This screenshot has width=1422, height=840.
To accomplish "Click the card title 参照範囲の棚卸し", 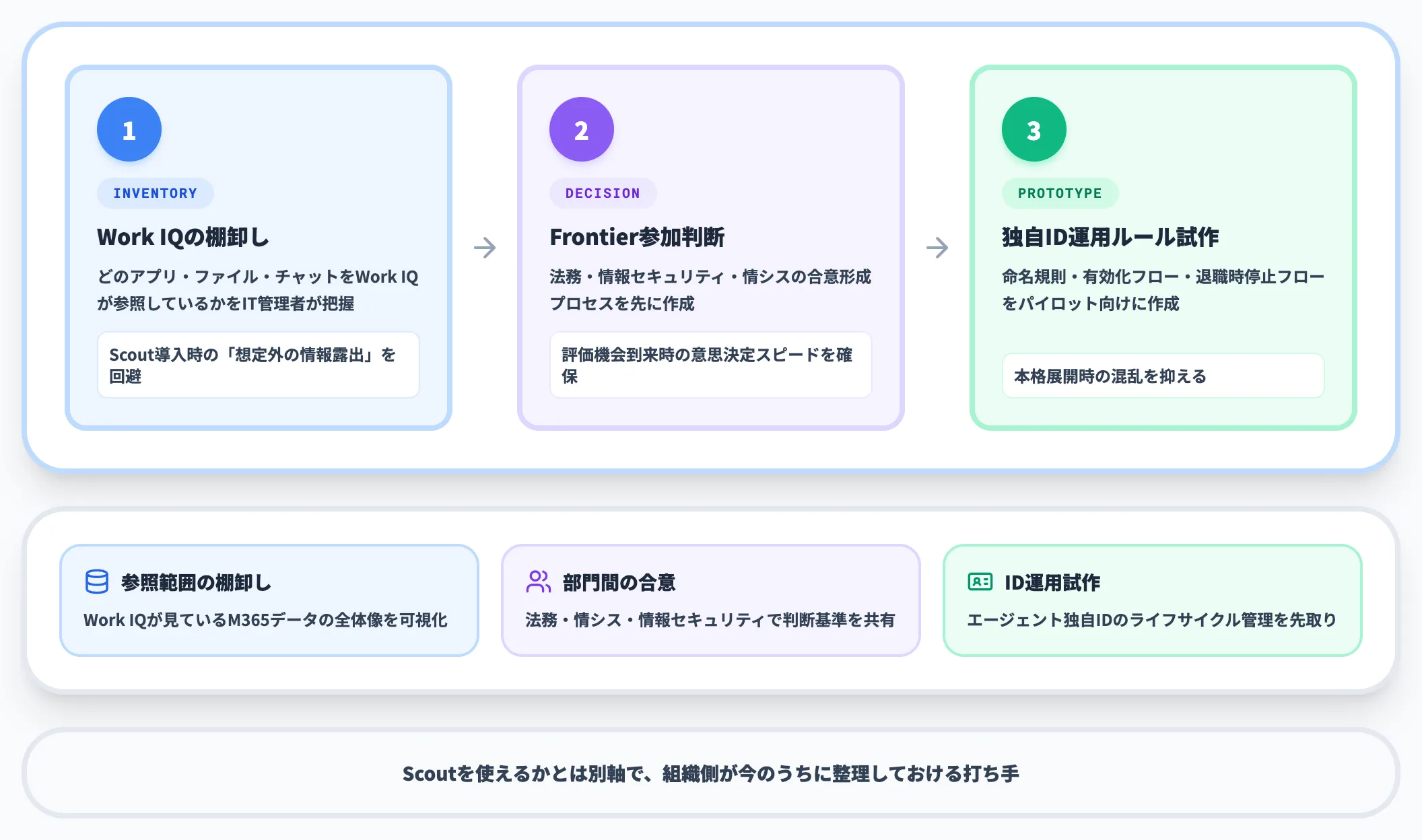I will [196, 582].
